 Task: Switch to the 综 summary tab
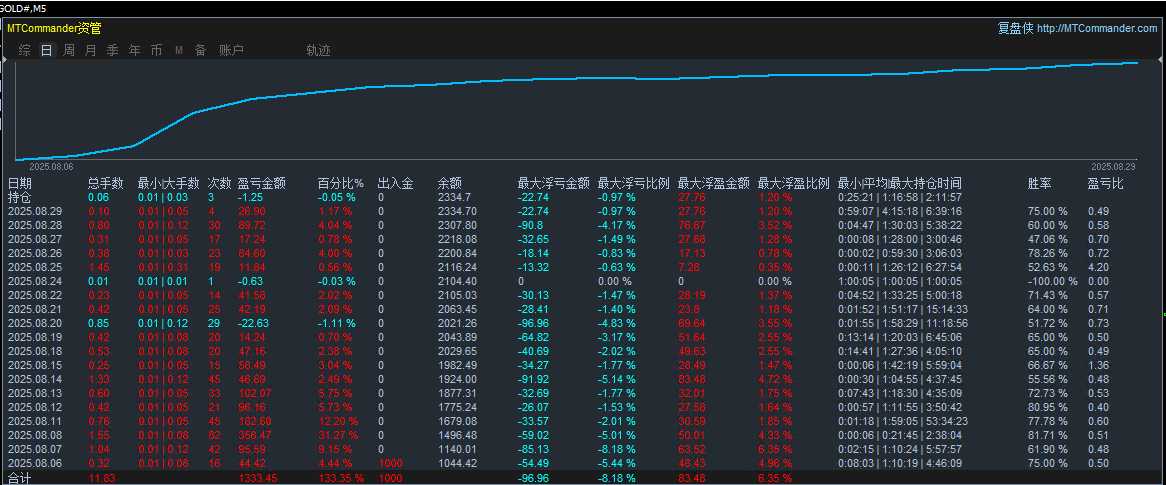(25, 51)
